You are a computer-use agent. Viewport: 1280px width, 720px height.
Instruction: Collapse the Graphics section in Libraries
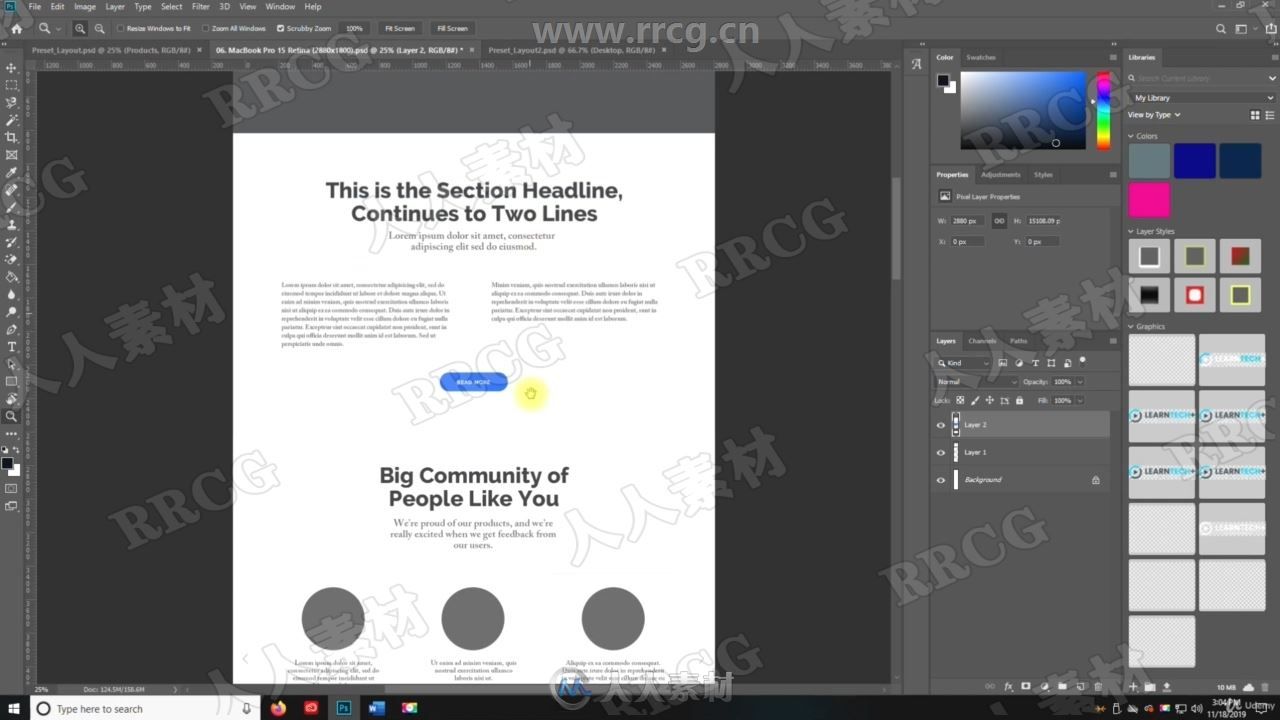pyautogui.click(x=1131, y=326)
